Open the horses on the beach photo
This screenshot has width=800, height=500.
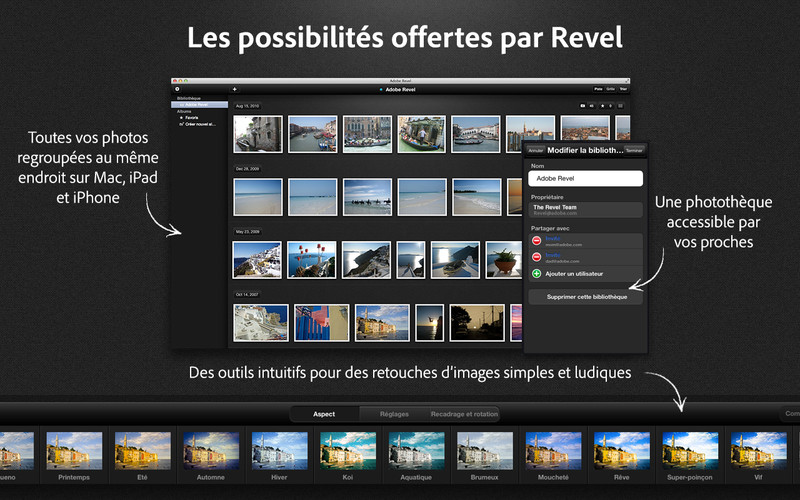tap(367, 197)
